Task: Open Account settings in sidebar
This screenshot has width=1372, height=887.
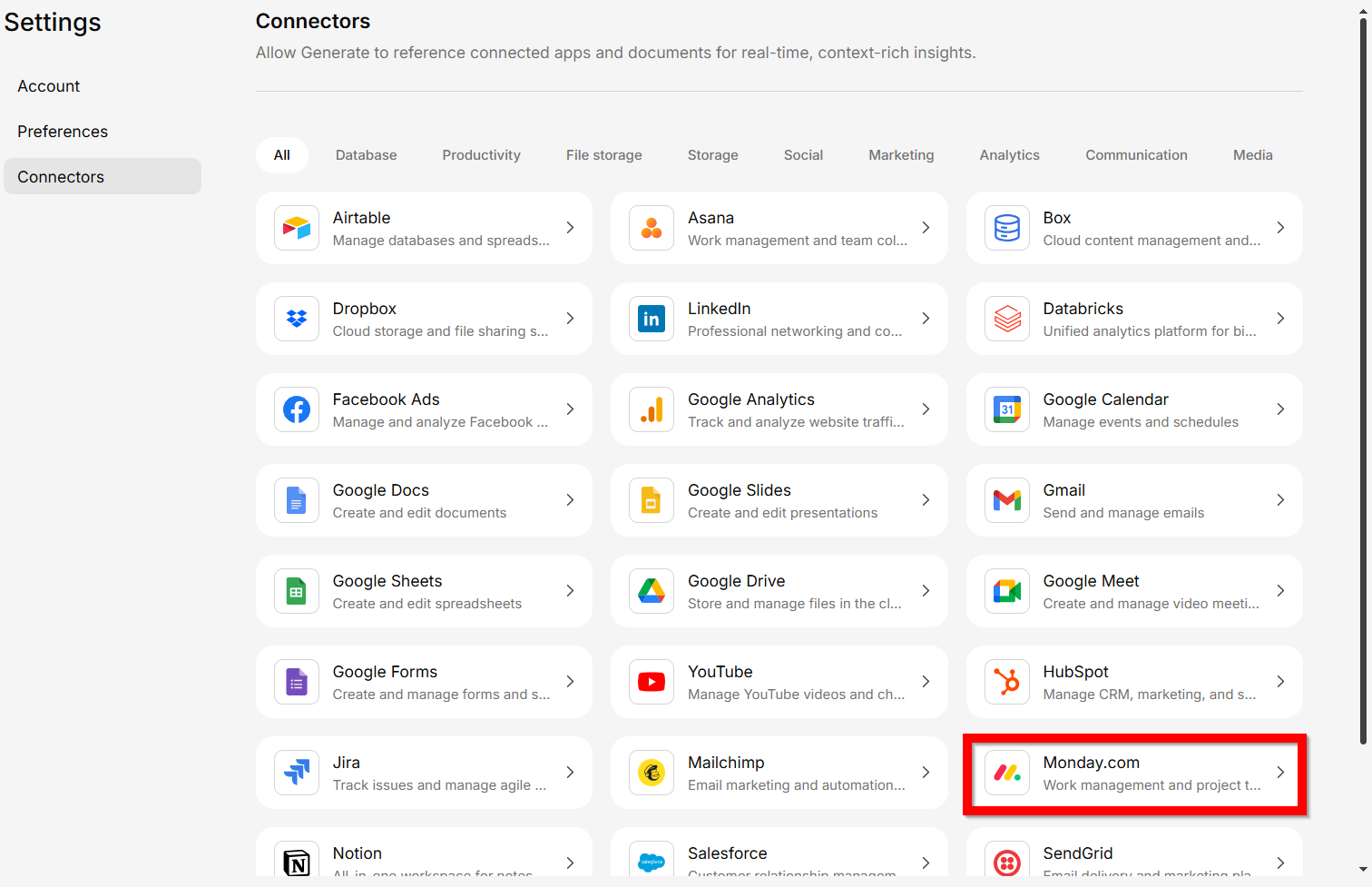Action: point(49,86)
